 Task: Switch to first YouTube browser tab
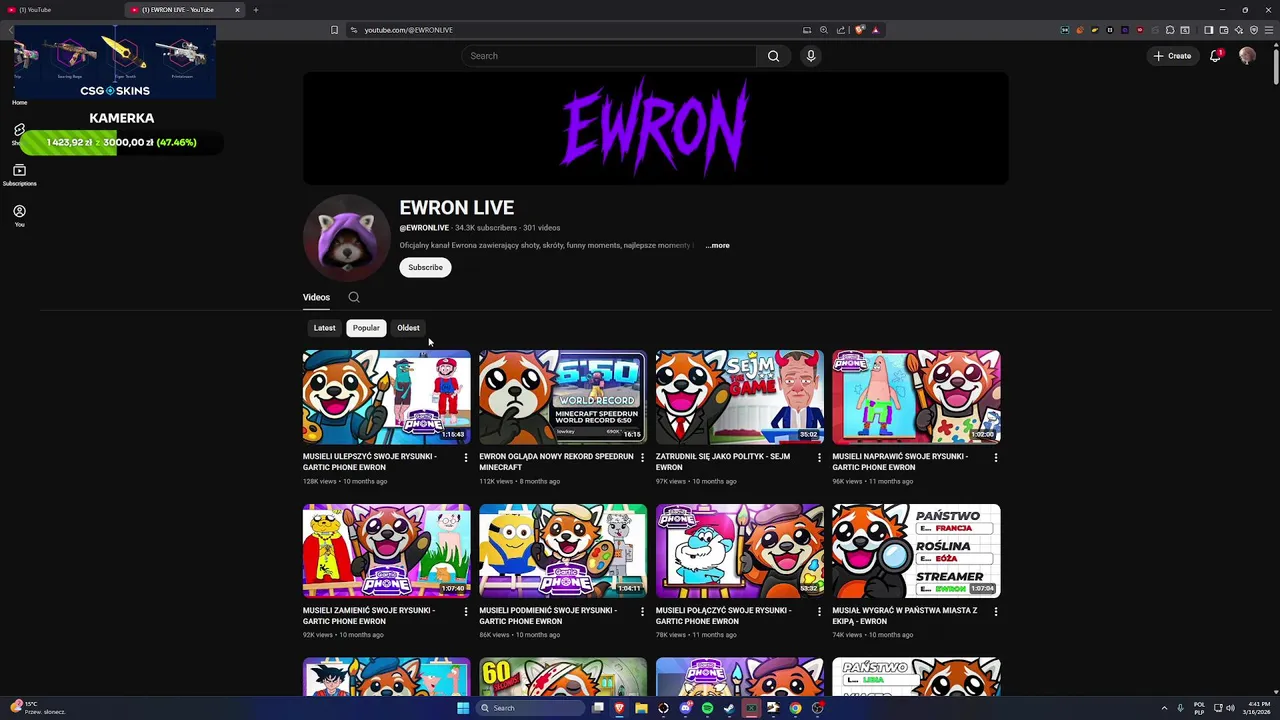click(60, 10)
